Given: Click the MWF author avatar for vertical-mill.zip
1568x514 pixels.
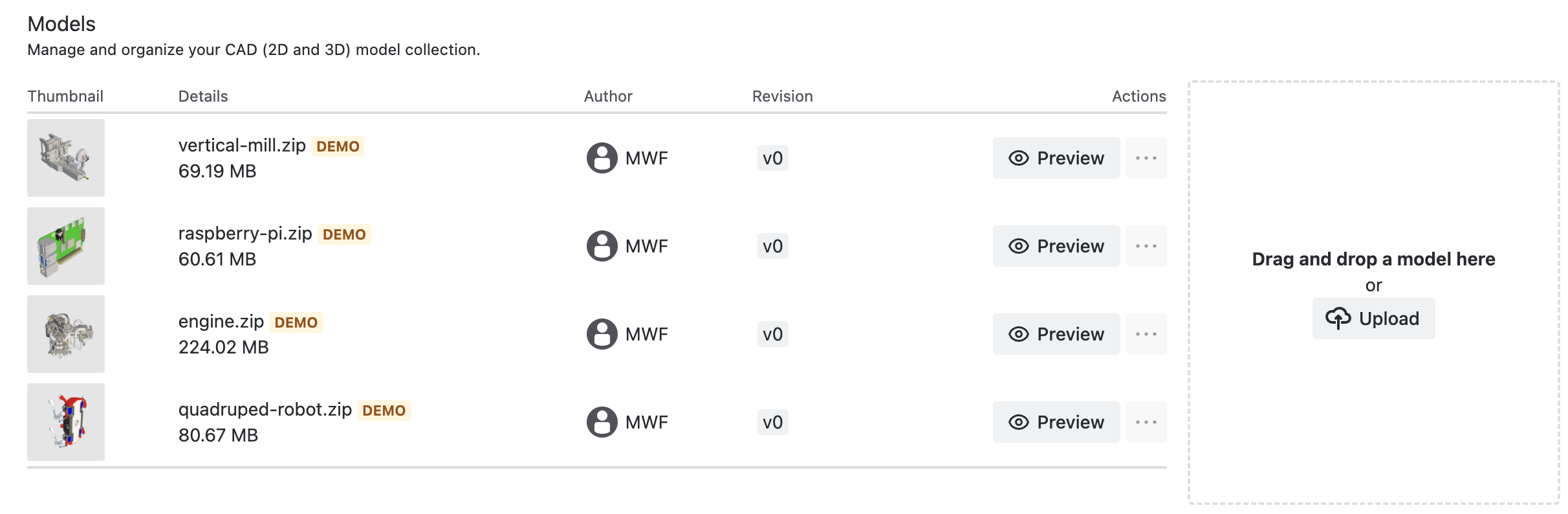Looking at the screenshot, I should [x=602, y=158].
